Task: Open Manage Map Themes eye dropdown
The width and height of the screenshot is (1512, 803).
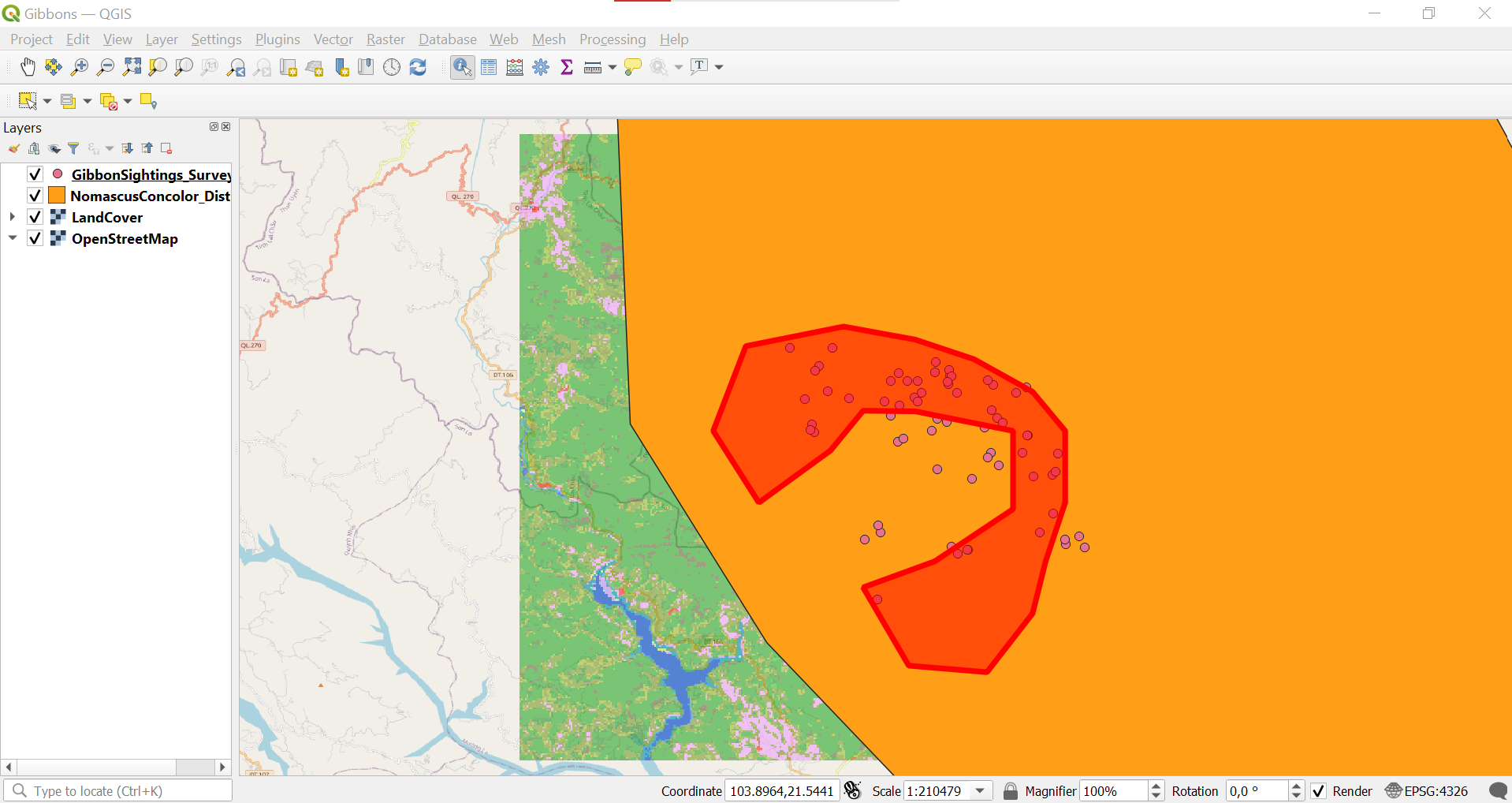Action: [x=54, y=148]
